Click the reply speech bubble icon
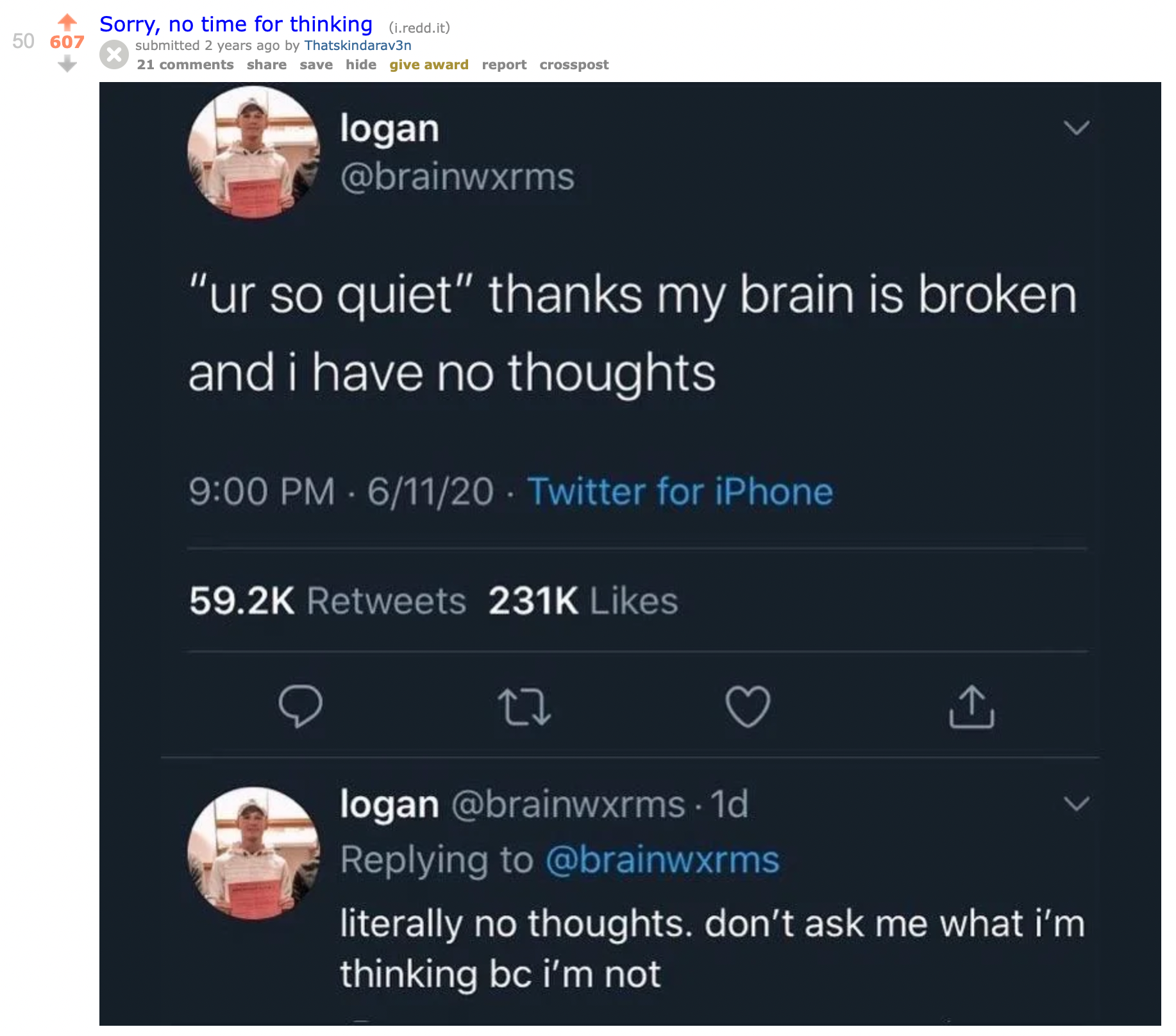 point(300,706)
